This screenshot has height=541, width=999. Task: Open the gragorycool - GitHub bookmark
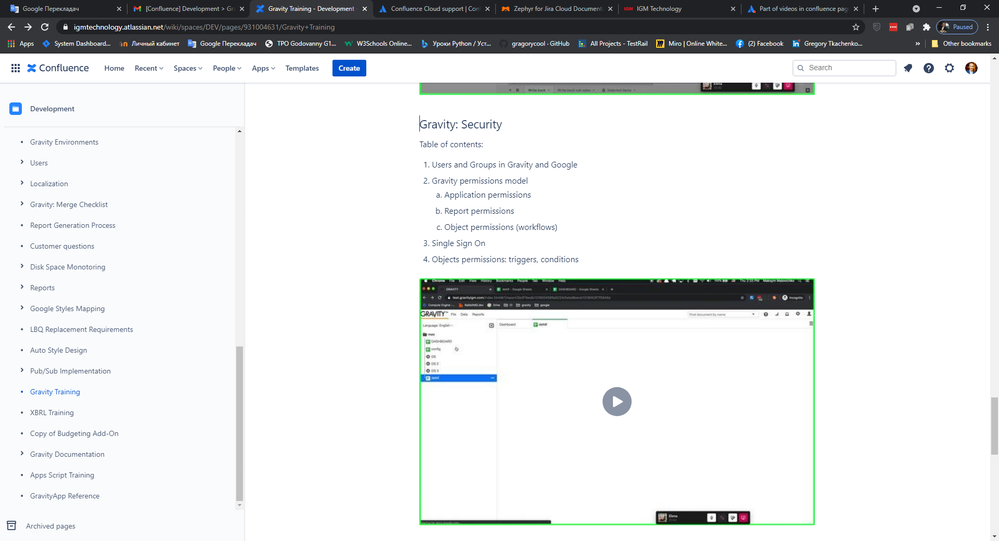click(535, 43)
